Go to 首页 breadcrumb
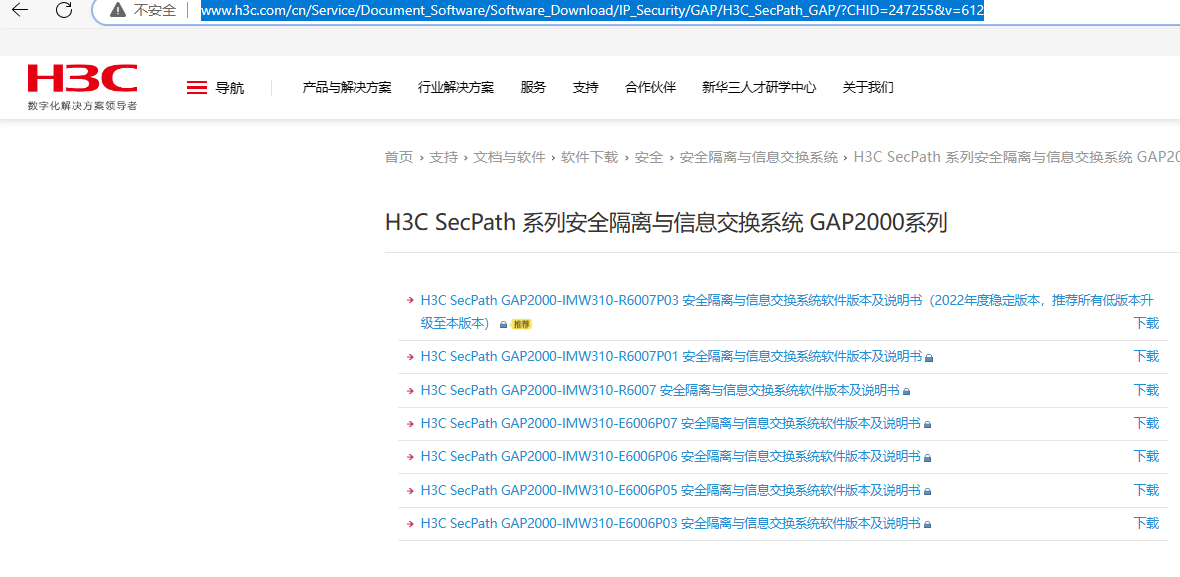Image resolution: width=1180 pixels, height=577 pixels. point(399,157)
